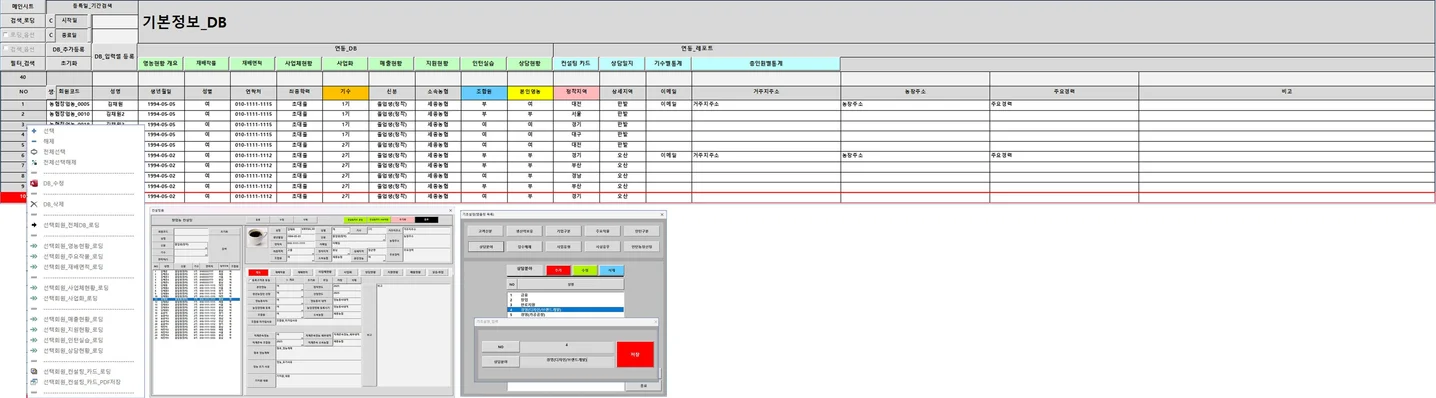This screenshot has width=1436, height=398.
Task: Open the 상담일지 report button
Action: (622, 63)
